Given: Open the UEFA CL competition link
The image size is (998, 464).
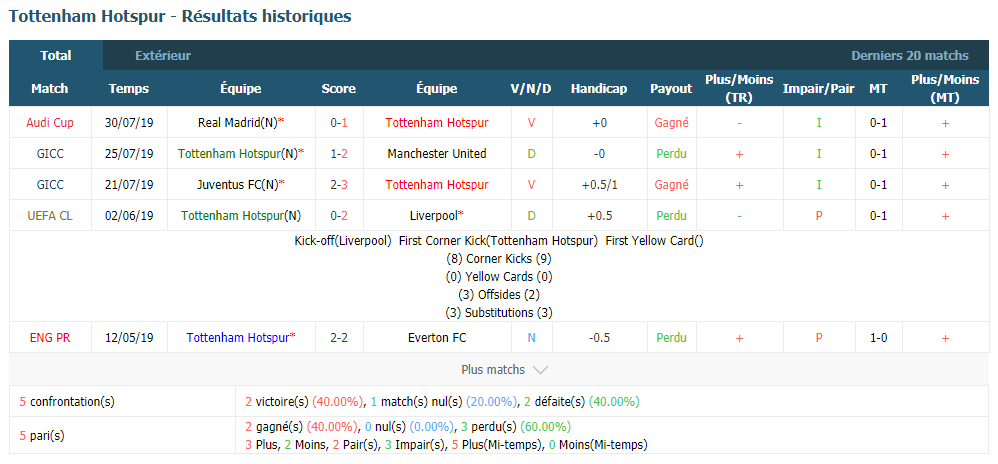Looking at the screenshot, I should coord(50,216).
